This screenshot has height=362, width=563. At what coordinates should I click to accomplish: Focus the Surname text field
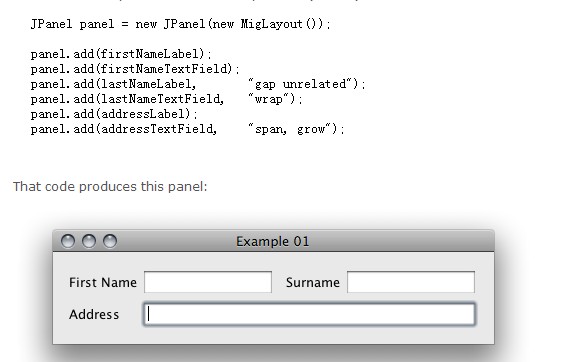coord(411,282)
